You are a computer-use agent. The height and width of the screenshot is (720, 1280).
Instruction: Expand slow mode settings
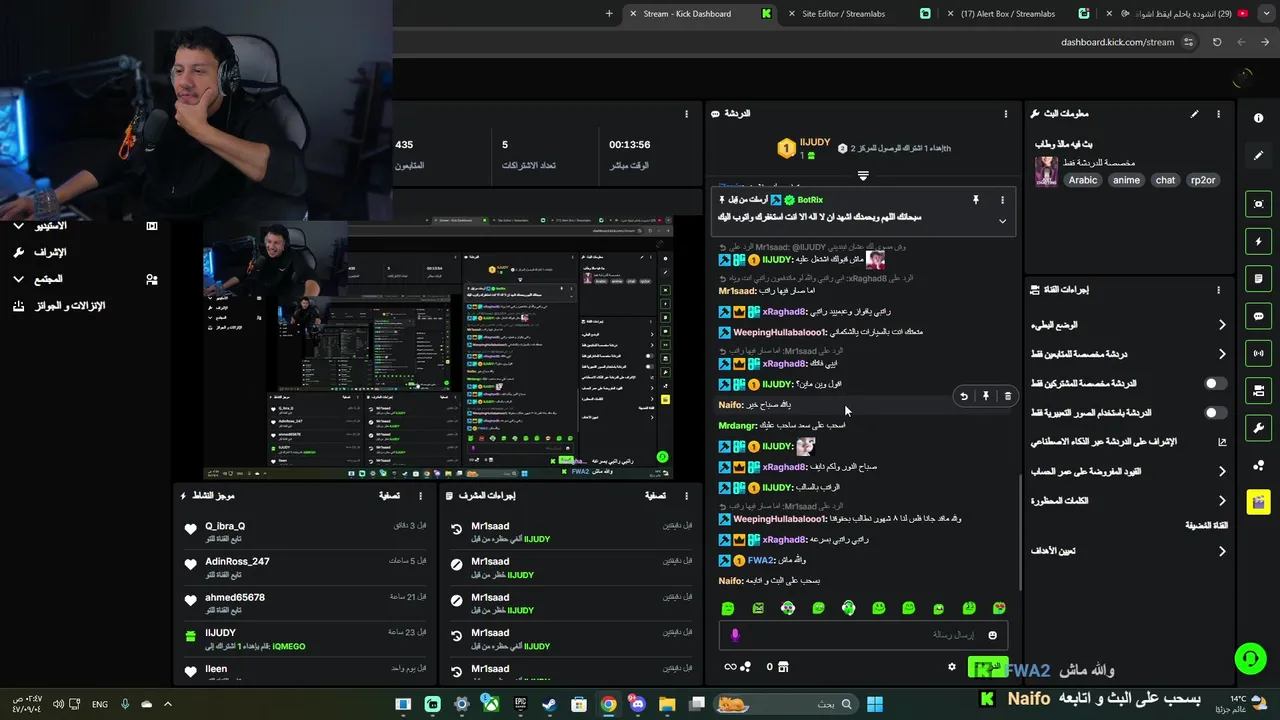1221,325
